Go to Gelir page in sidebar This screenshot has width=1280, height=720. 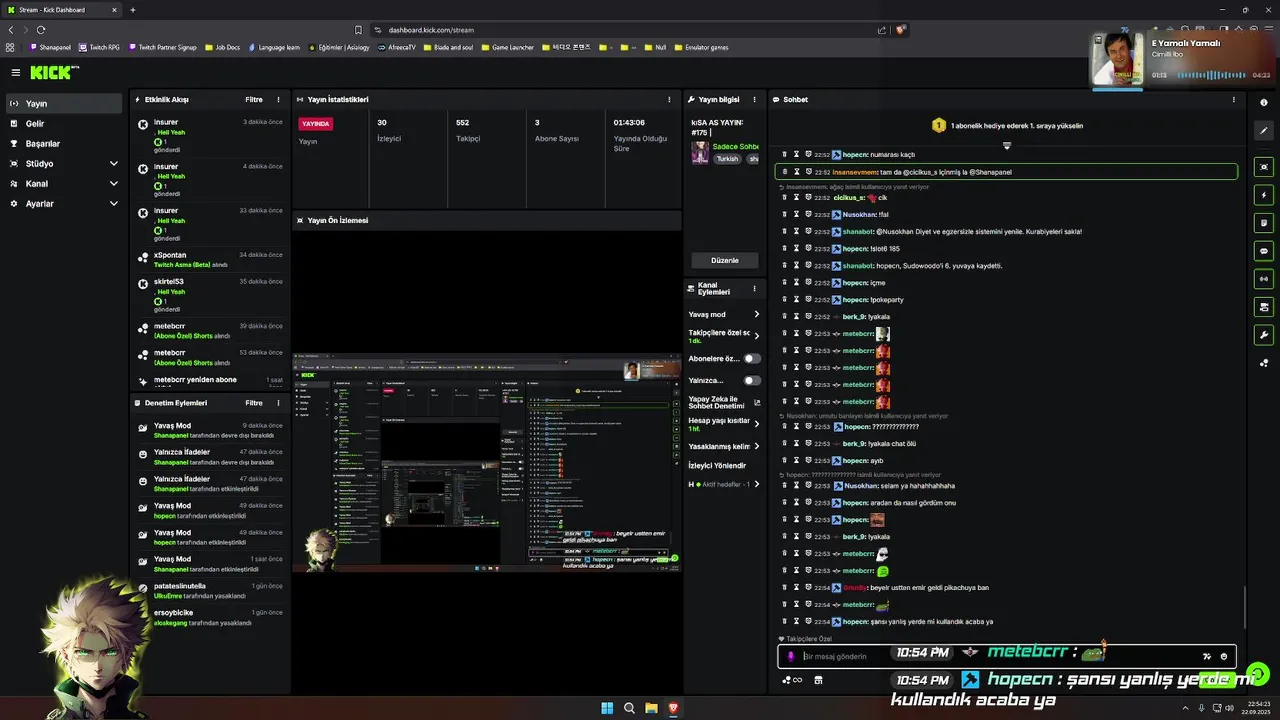point(65,123)
